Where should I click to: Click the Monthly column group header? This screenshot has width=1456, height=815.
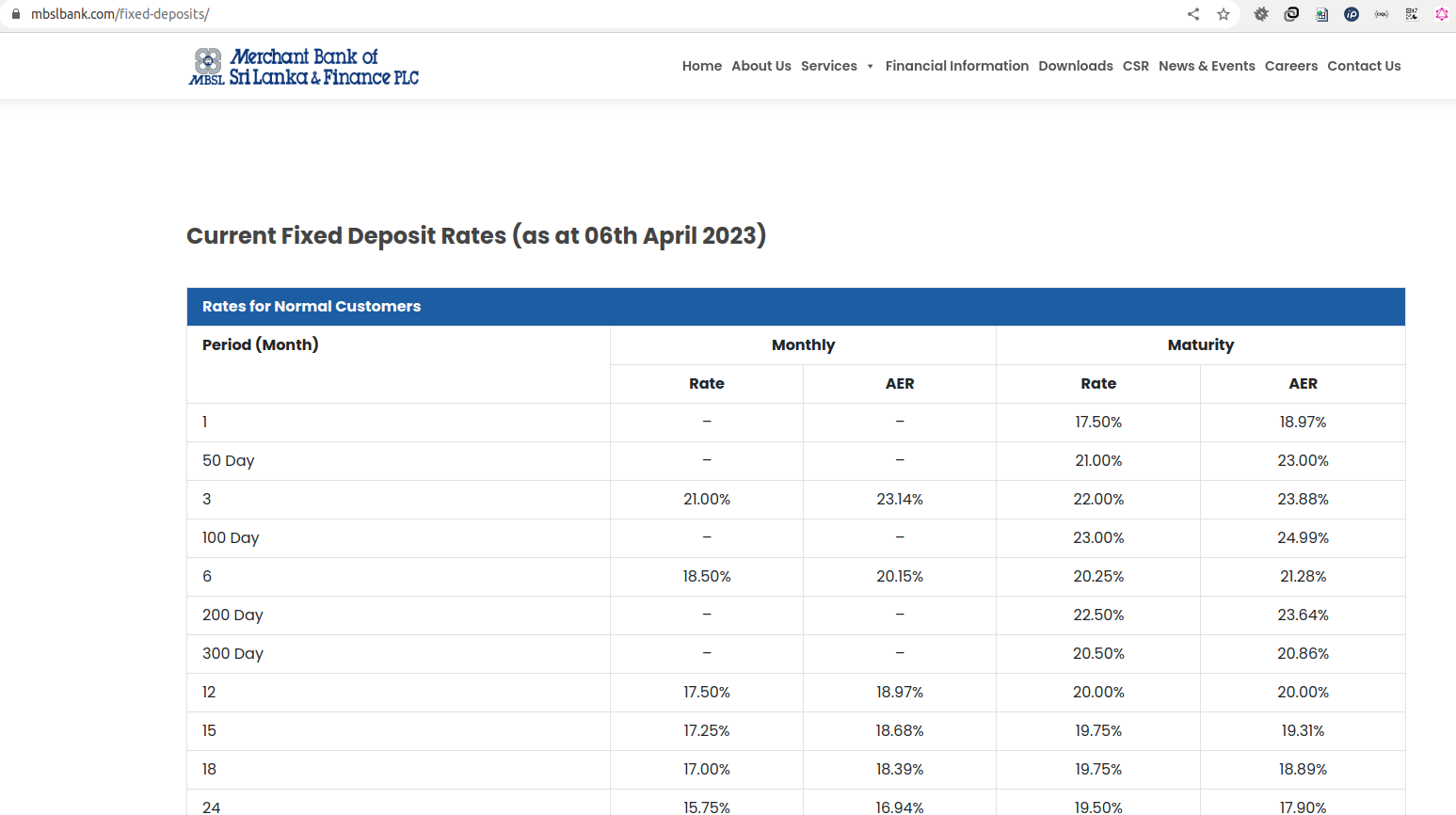click(x=803, y=345)
